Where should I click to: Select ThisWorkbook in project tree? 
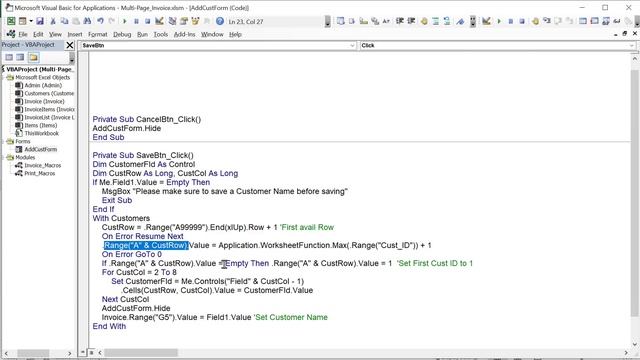pos(42,133)
